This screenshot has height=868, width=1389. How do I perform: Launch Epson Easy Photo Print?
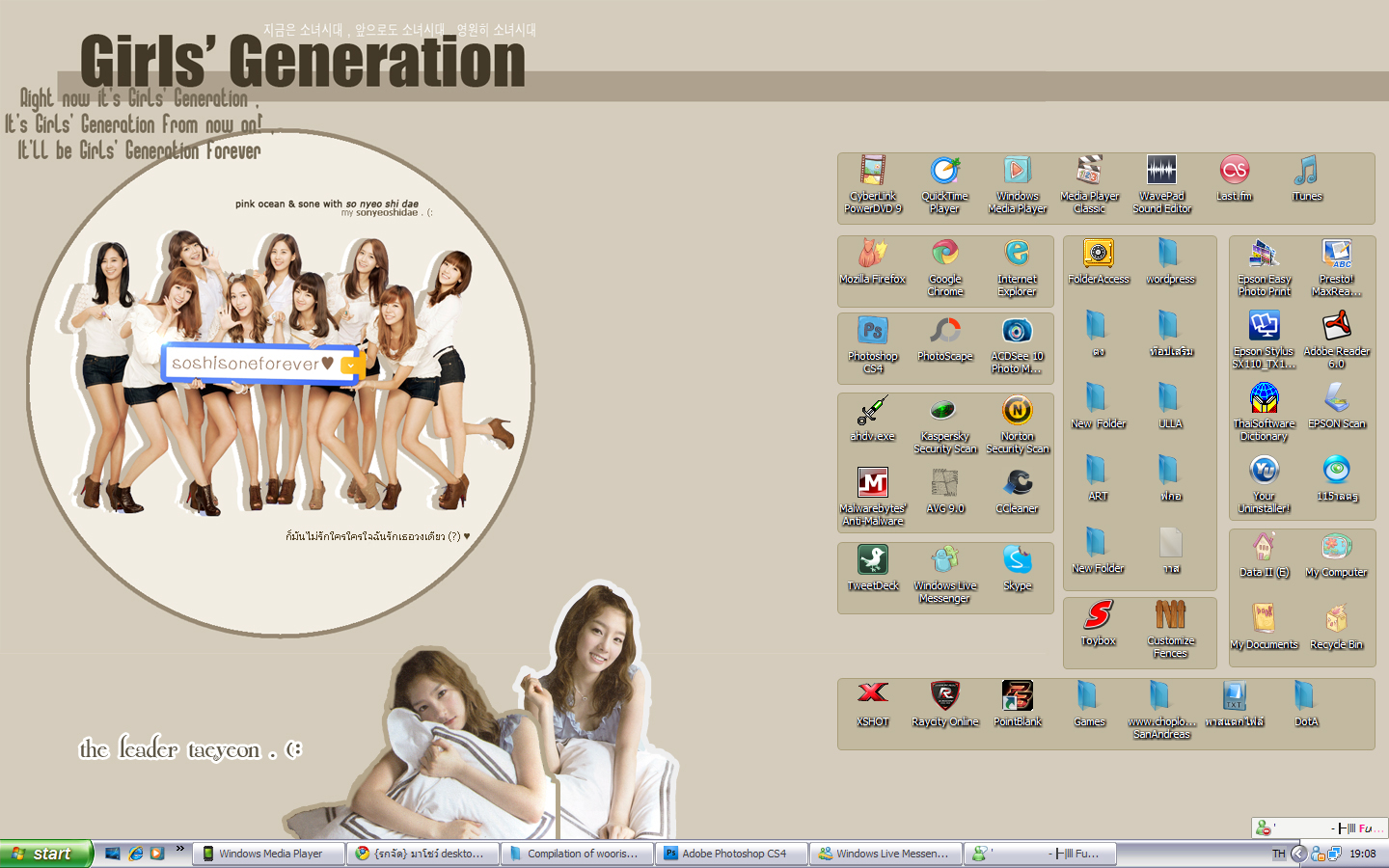[1265, 267]
